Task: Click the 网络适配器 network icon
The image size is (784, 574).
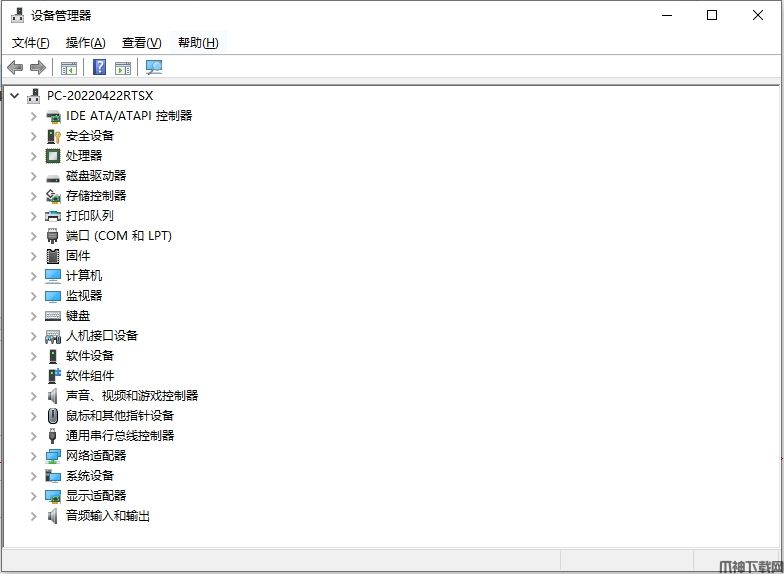Action: point(53,456)
